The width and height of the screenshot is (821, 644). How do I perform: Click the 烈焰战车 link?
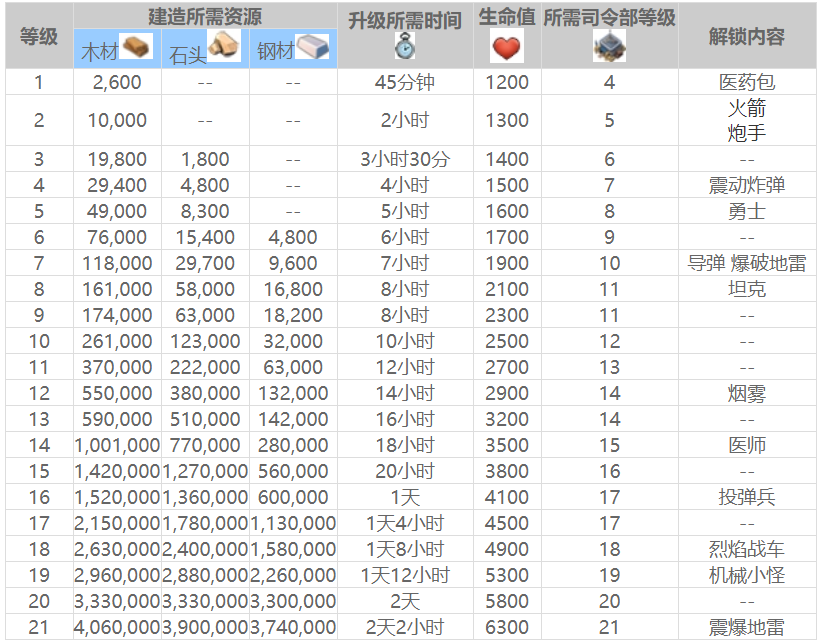coord(746,549)
